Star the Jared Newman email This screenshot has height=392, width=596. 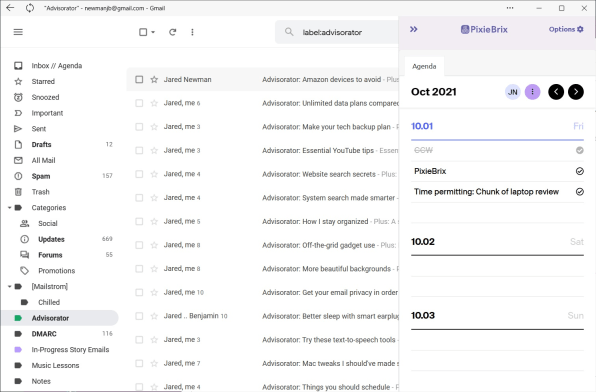click(154, 79)
